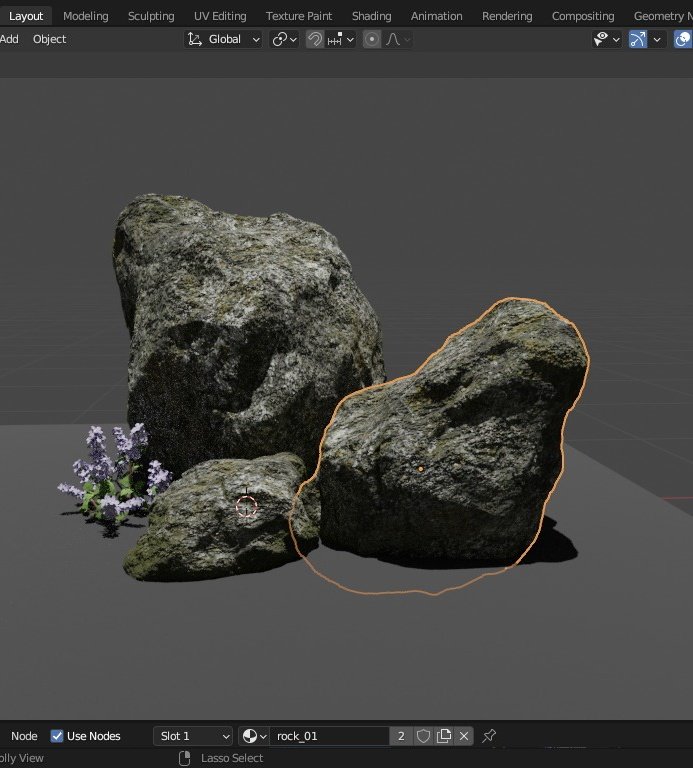Open the Node menu
693x768 pixels.
click(24, 736)
